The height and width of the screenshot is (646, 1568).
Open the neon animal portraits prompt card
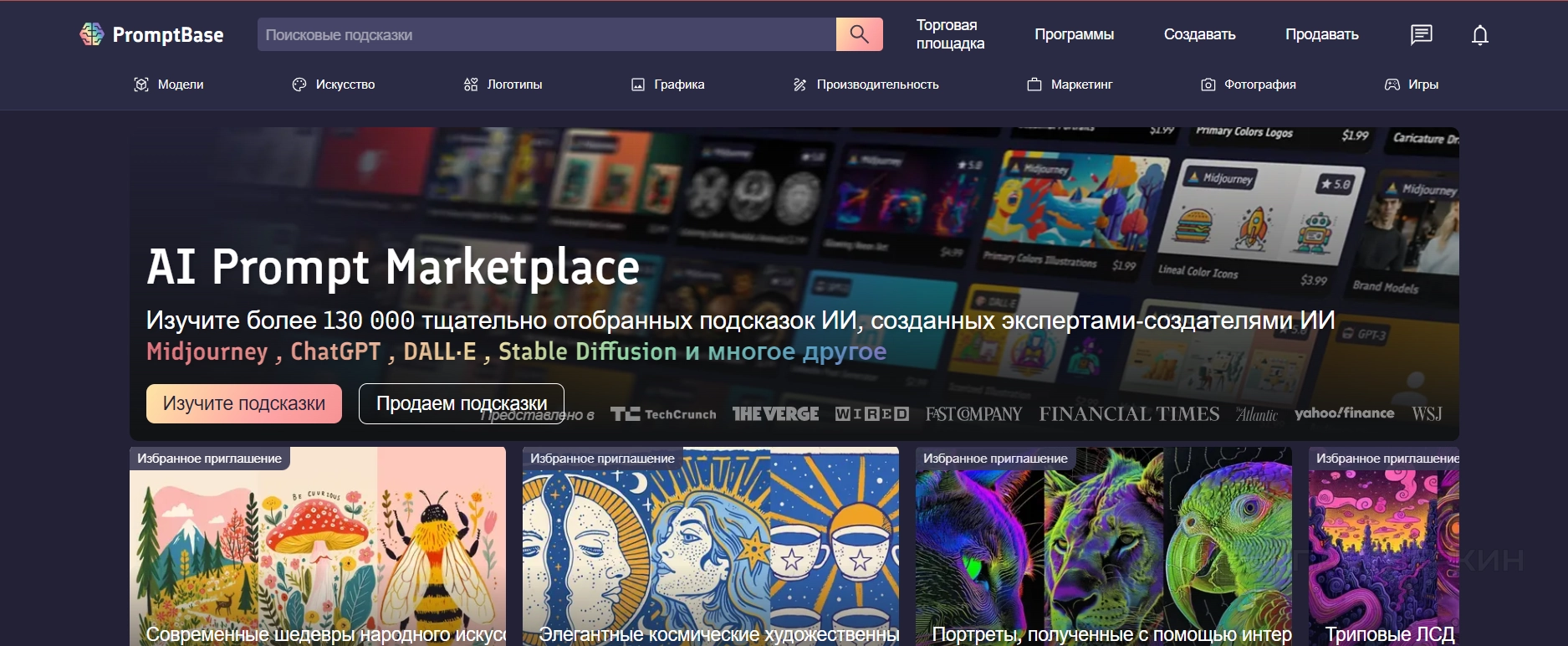[x=1104, y=546]
